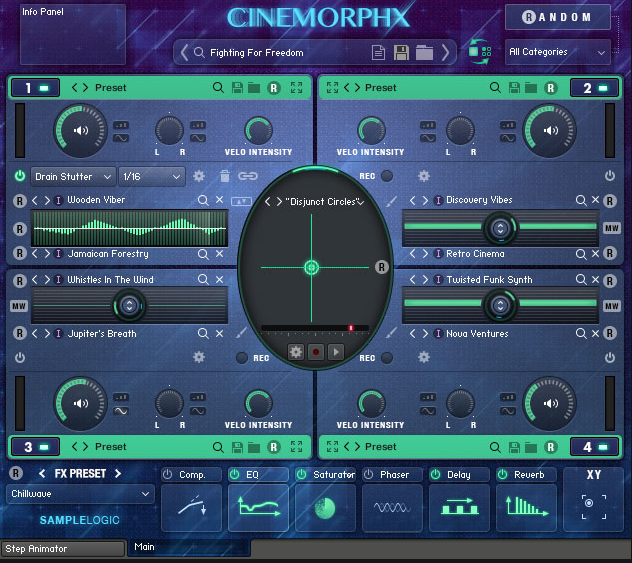This screenshot has height=563, width=632.
Task: Turn off the Reverb effect
Action: point(502,475)
